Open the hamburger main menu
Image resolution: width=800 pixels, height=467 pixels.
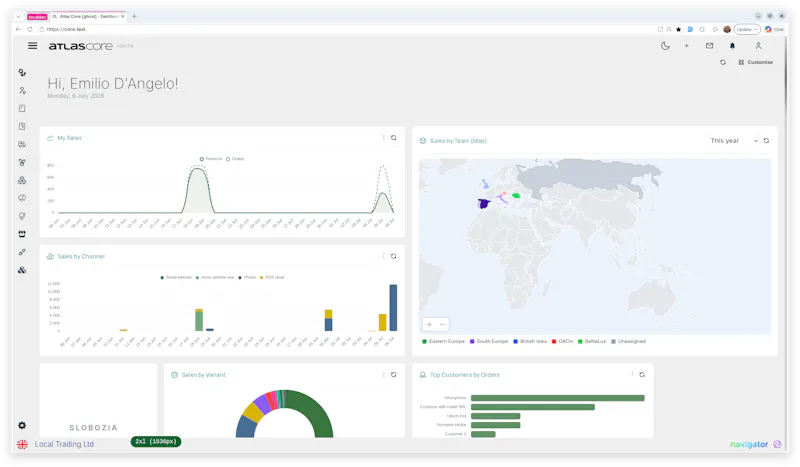point(33,46)
